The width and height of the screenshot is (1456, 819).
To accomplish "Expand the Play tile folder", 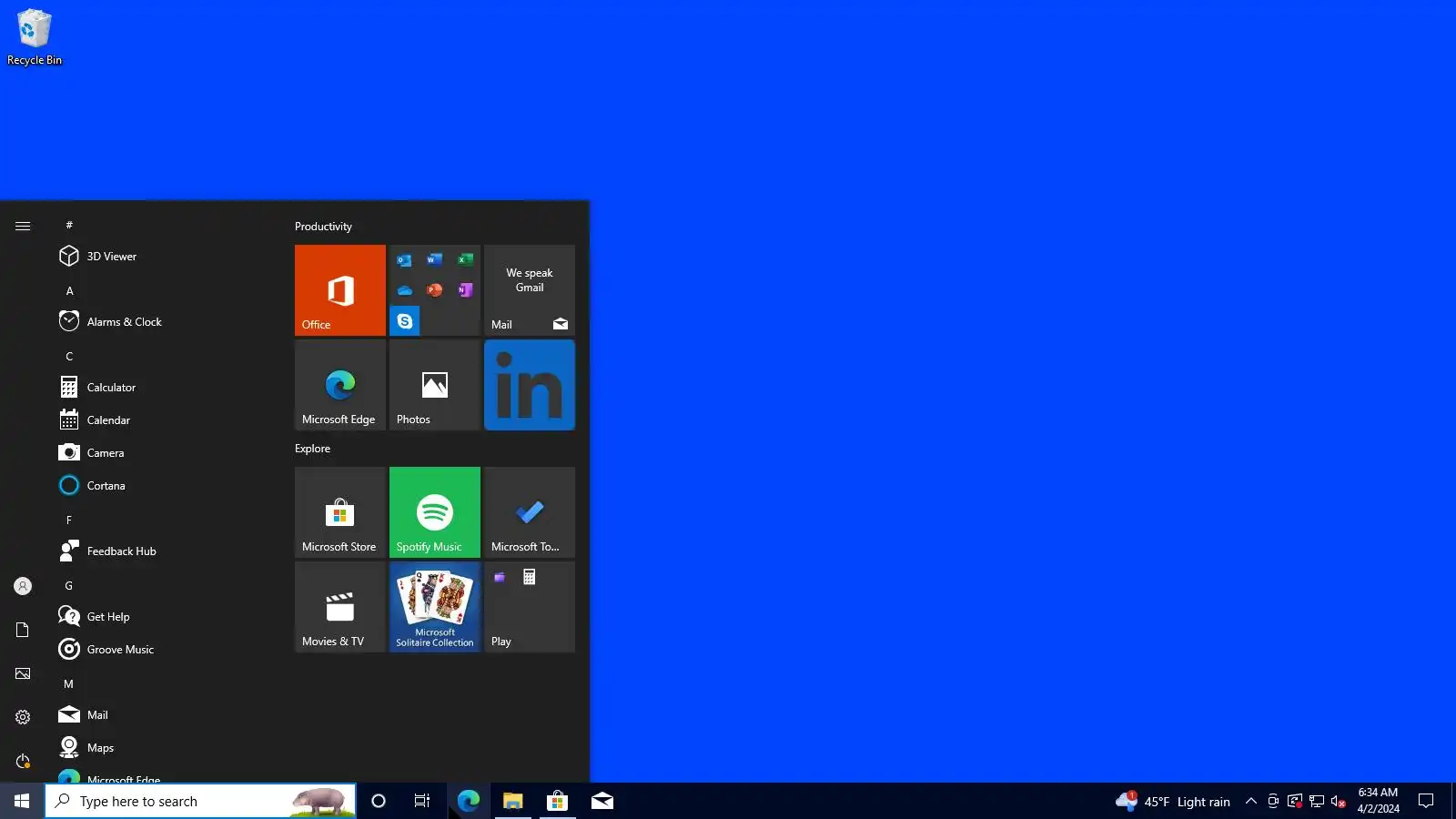I will 530,607.
